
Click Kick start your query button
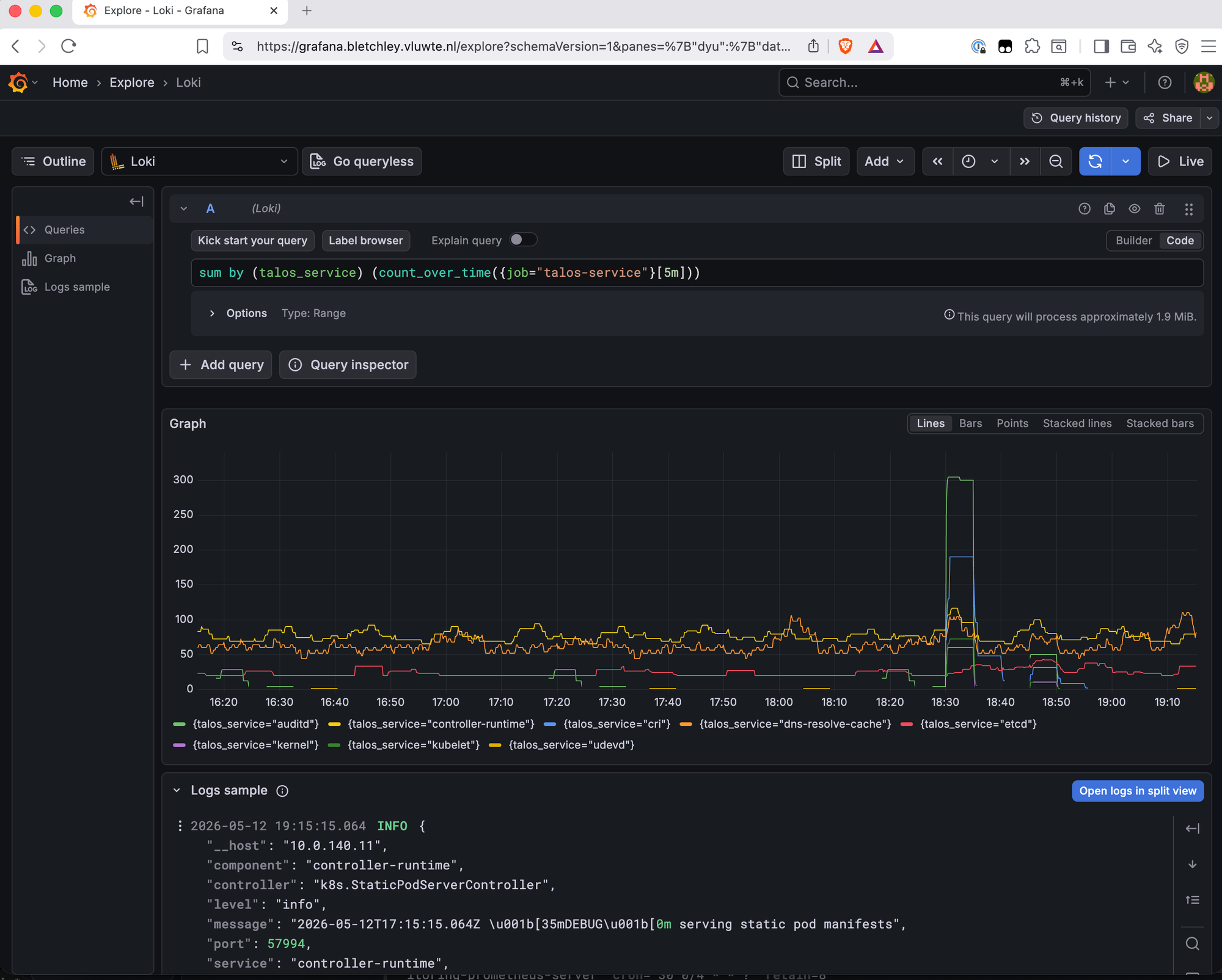click(x=252, y=241)
